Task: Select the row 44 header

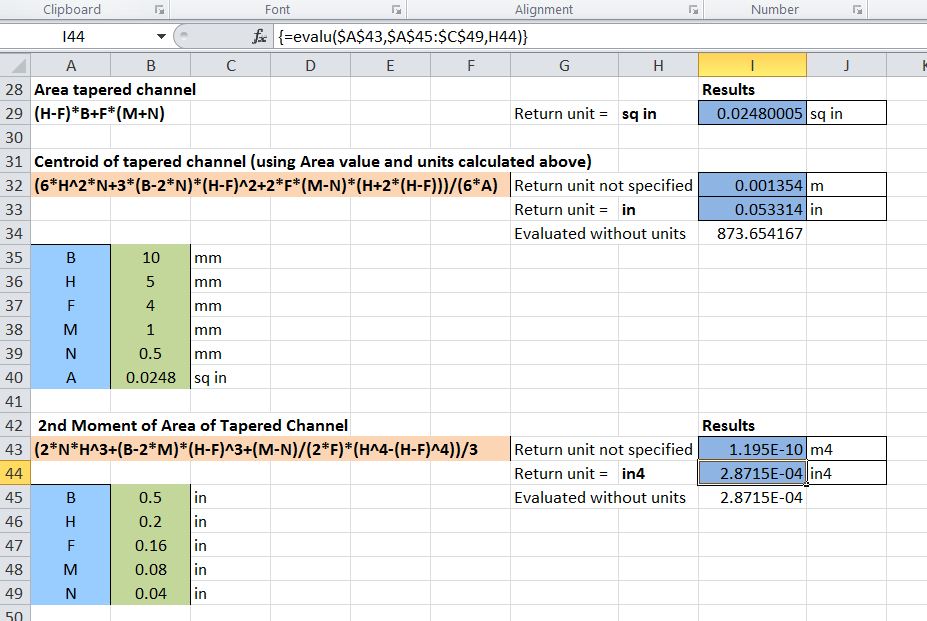Action: pyautogui.click(x=15, y=473)
